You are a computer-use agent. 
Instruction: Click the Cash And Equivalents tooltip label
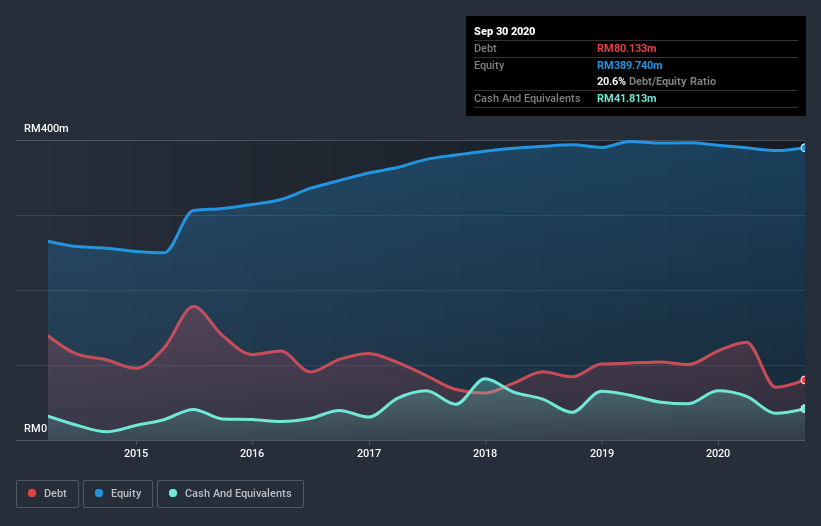point(527,98)
